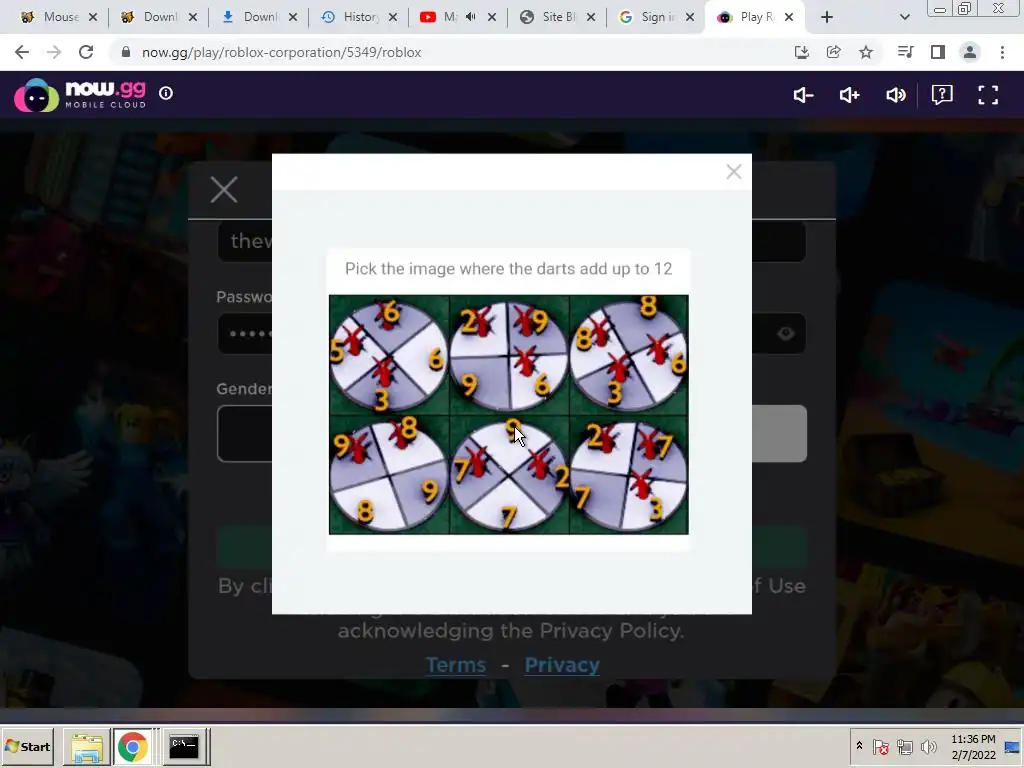Pick the bottom-middle dartboard with 7 and 2 darts
Screen dimensions: 1024x768
pos(509,475)
